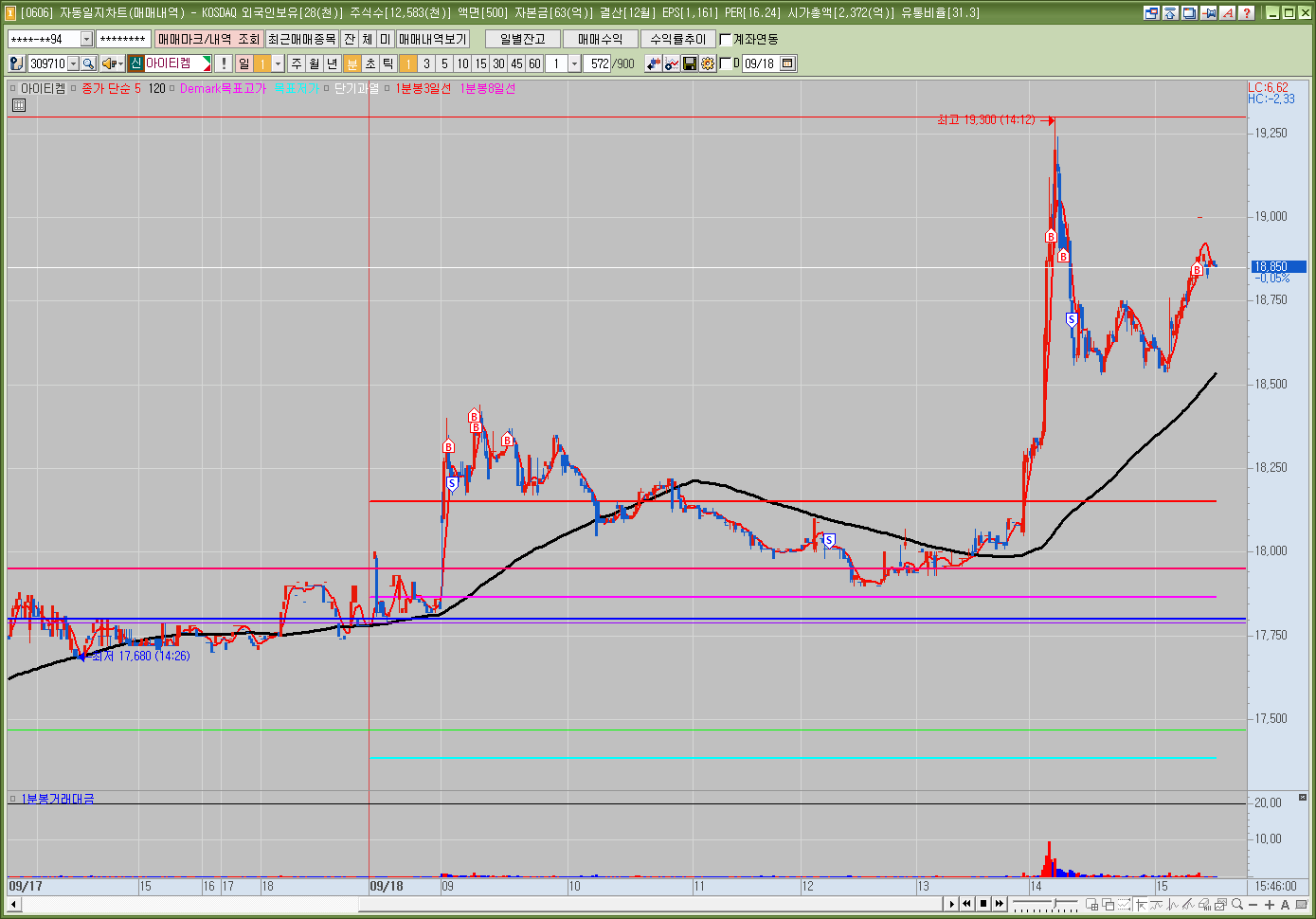Click the stock search magnifier icon beside 309710

(x=88, y=63)
